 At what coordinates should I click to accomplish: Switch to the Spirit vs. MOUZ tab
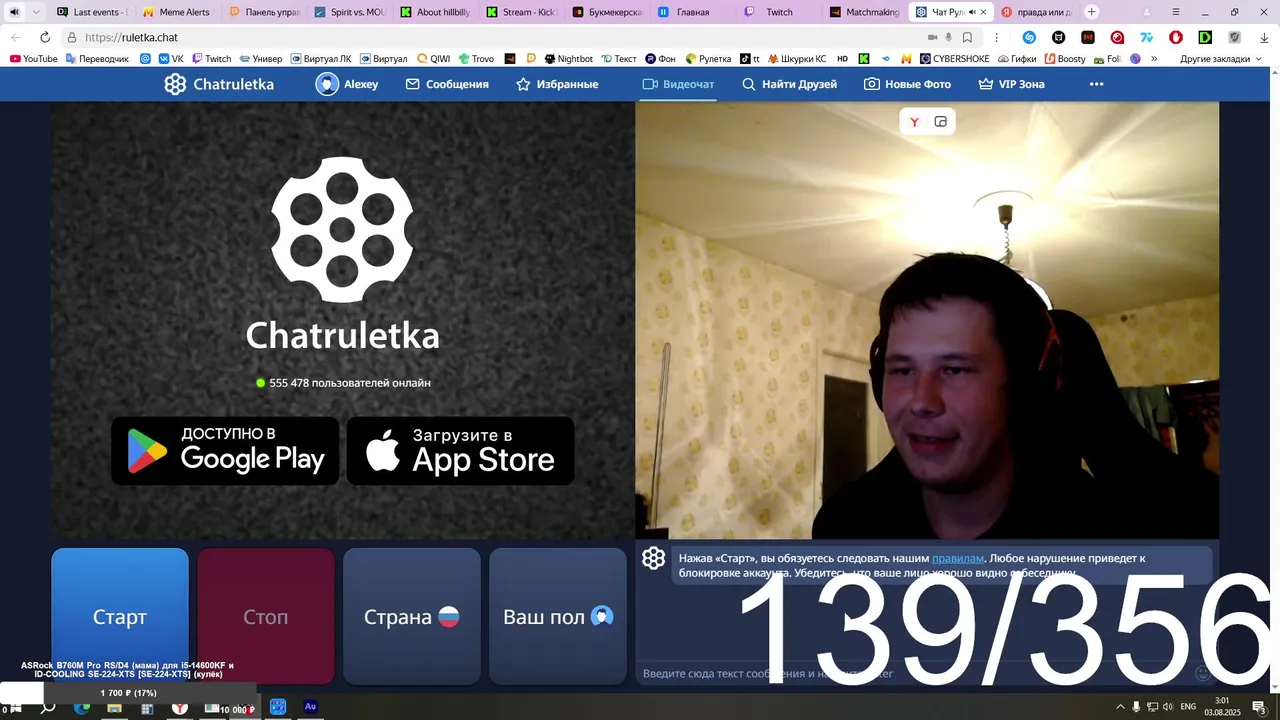point(348,12)
